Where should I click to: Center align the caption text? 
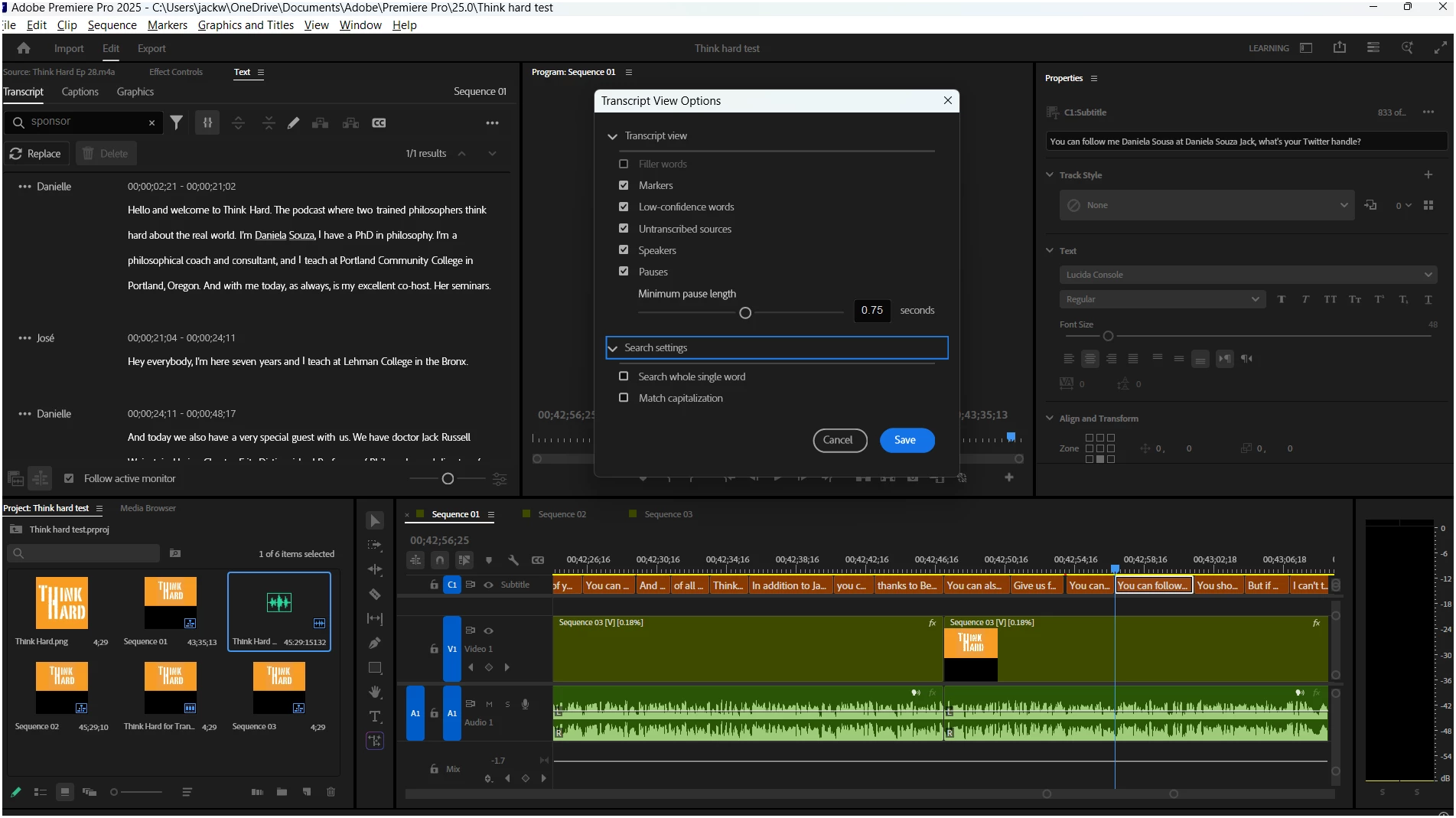pyautogui.click(x=1090, y=358)
